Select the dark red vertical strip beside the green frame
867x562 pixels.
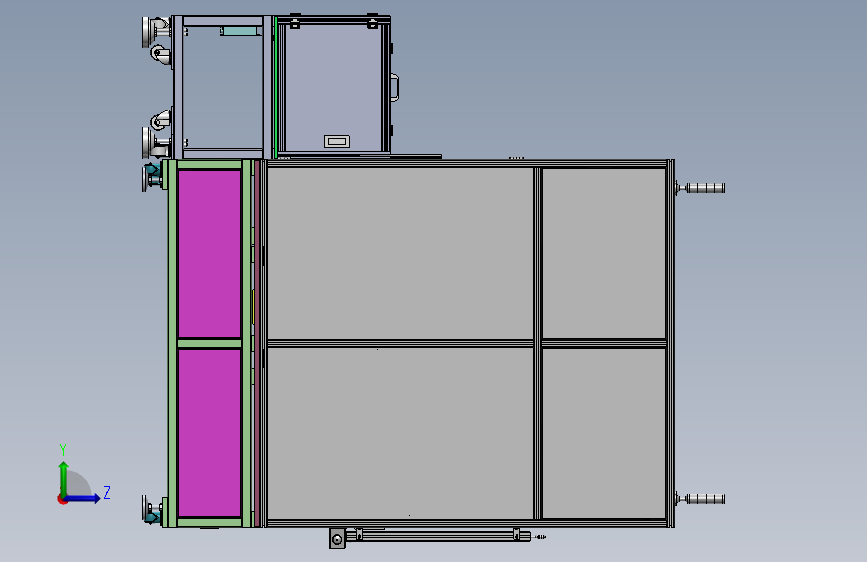(x=257, y=343)
